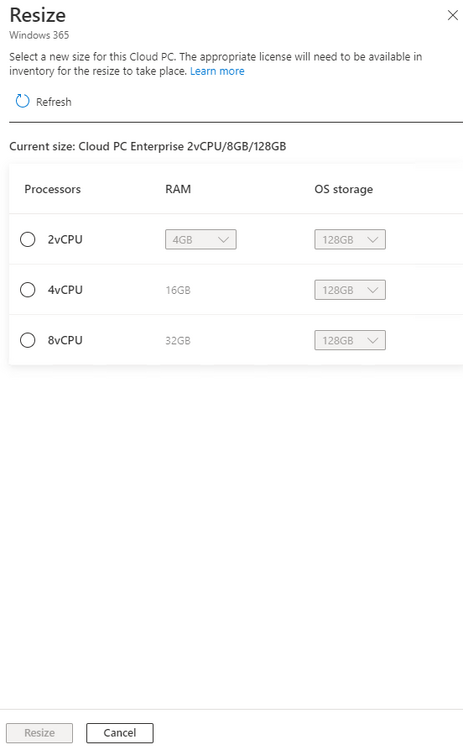This screenshot has width=463, height=750.
Task: Open 128GB storage dropdown for 4vCPU
Action: pyautogui.click(x=350, y=290)
